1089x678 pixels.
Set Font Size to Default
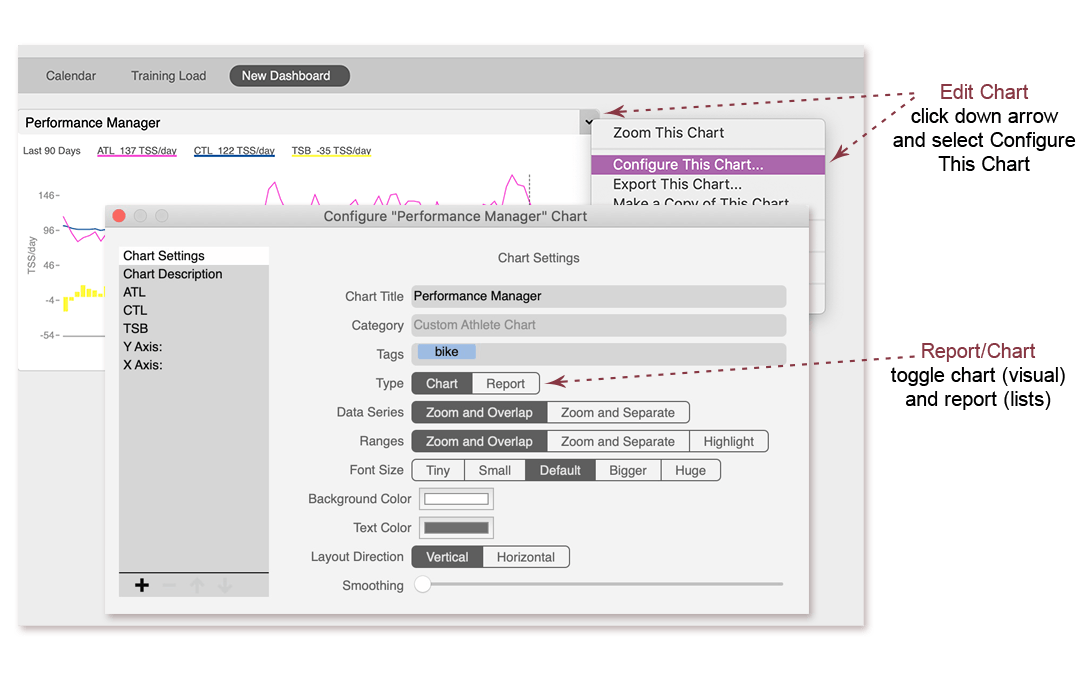pyautogui.click(x=560, y=470)
